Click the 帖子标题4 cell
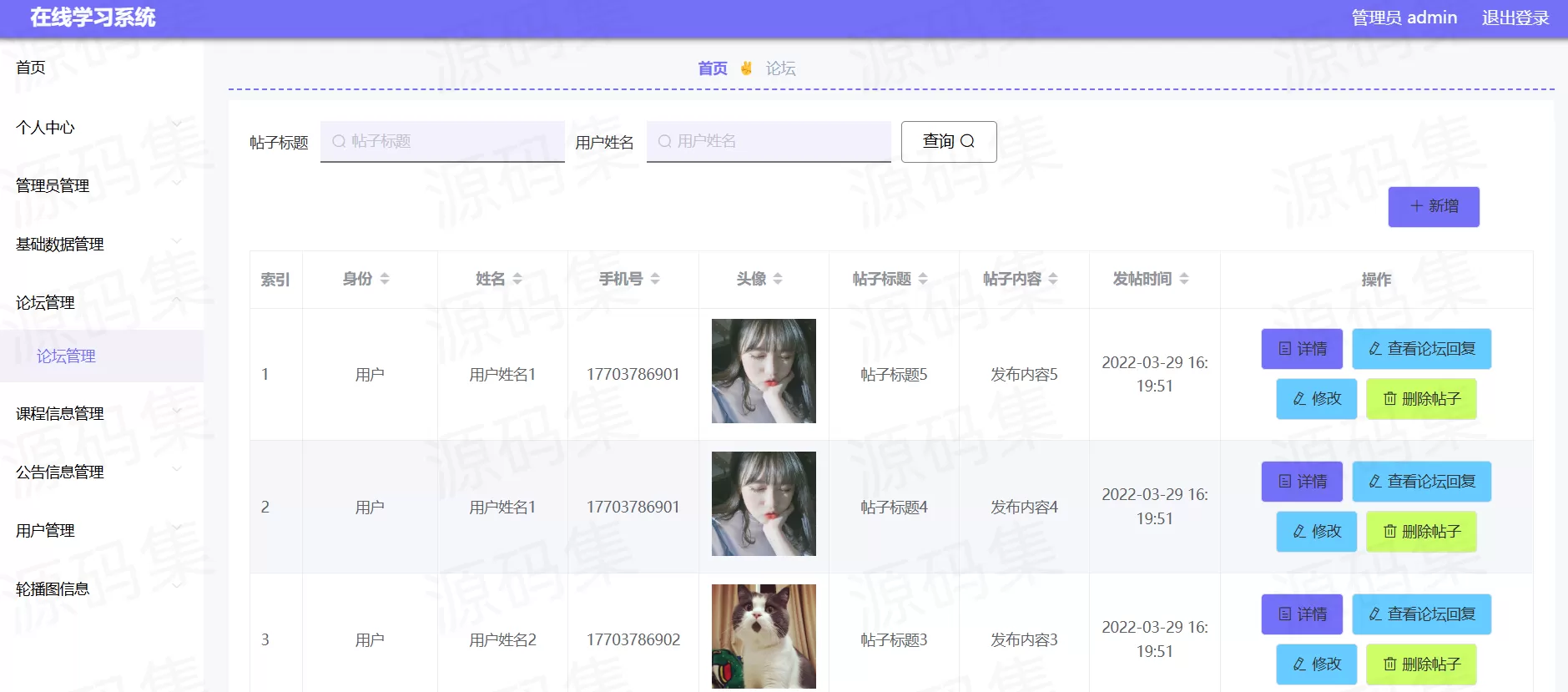This screenshot has width=1568, height=692. [x=894, y=508]
